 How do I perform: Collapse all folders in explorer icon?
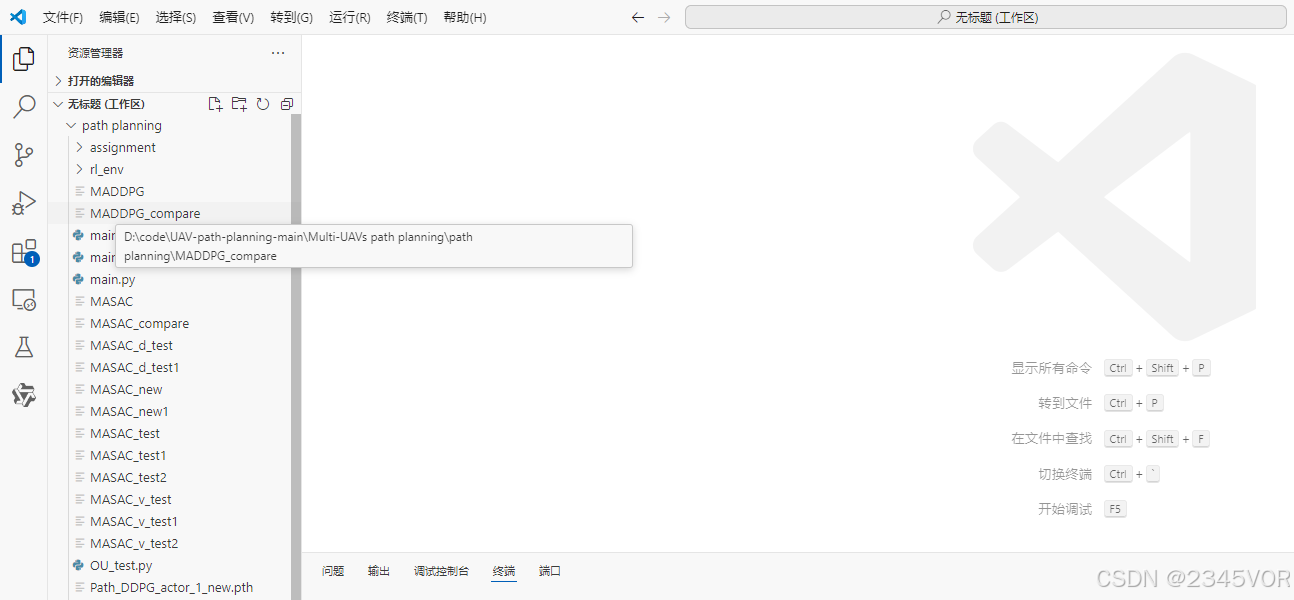click(287, 104)
